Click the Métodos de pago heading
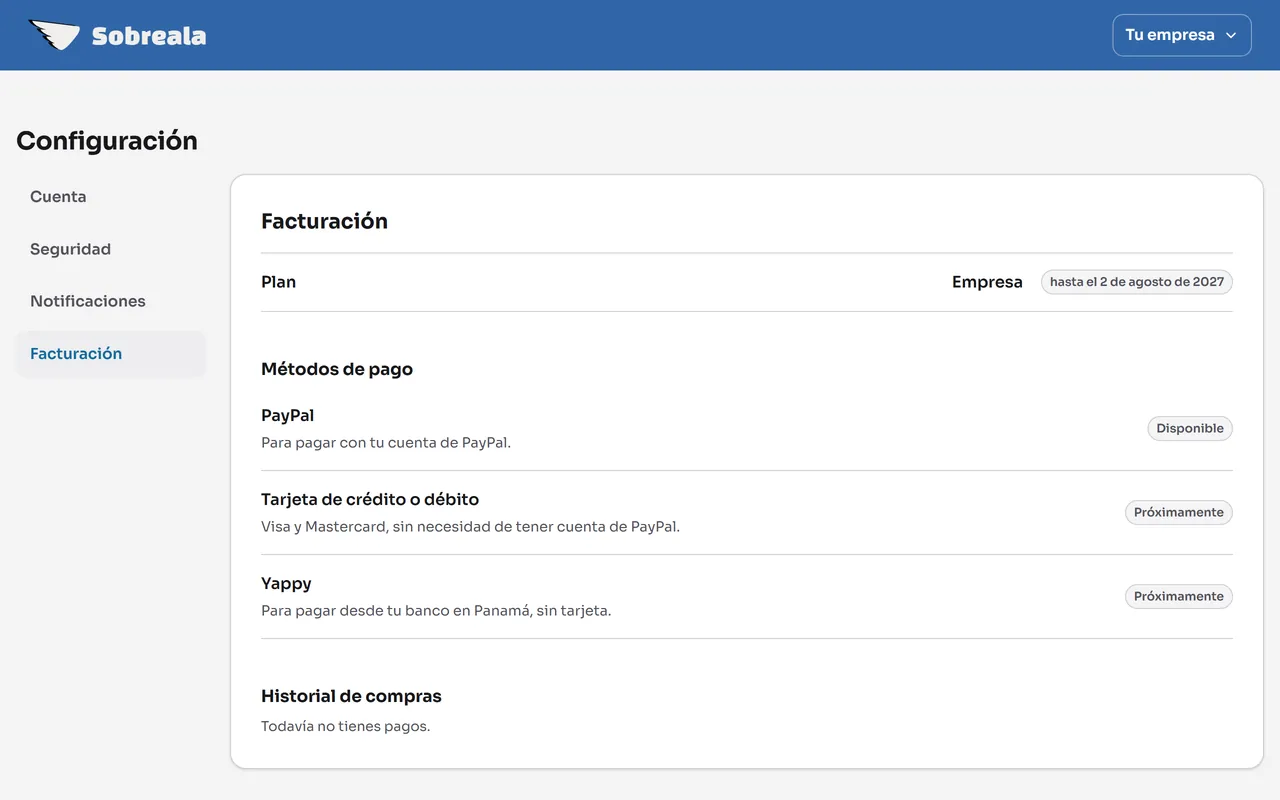The height and width of the screenshot is (800, 1280). (337, 369)
